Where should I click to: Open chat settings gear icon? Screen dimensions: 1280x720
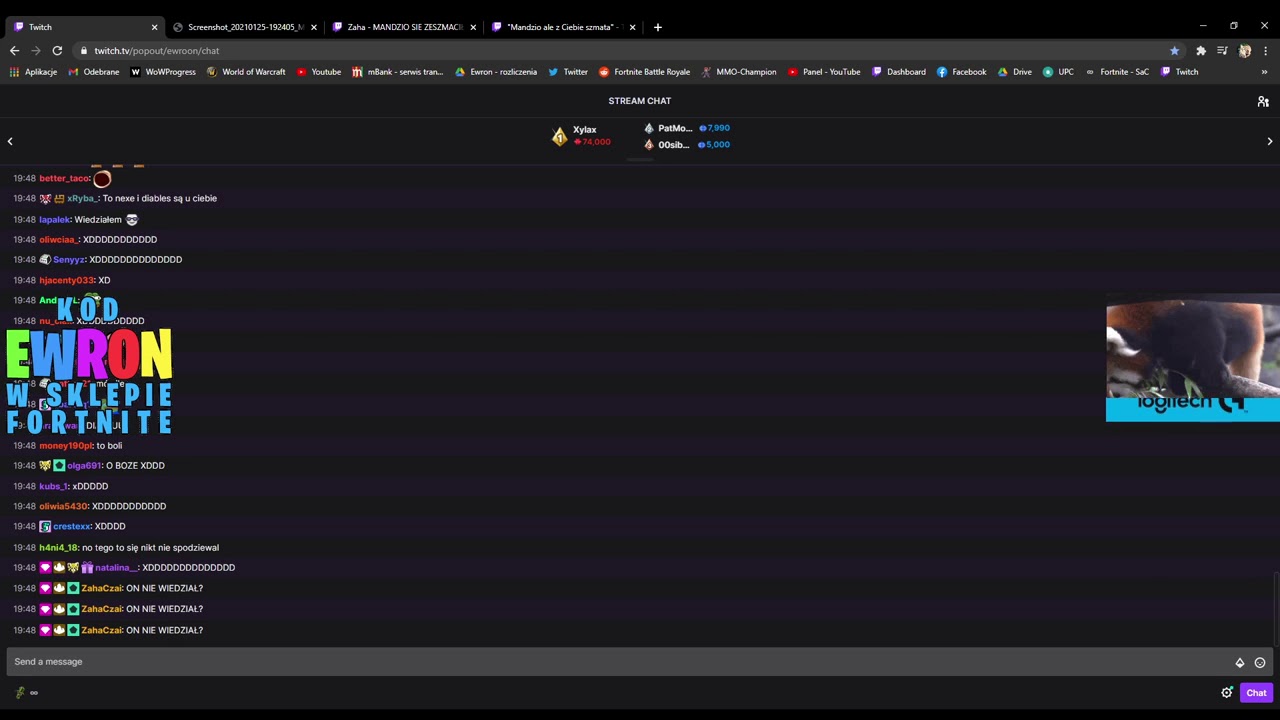[1227, 692]
